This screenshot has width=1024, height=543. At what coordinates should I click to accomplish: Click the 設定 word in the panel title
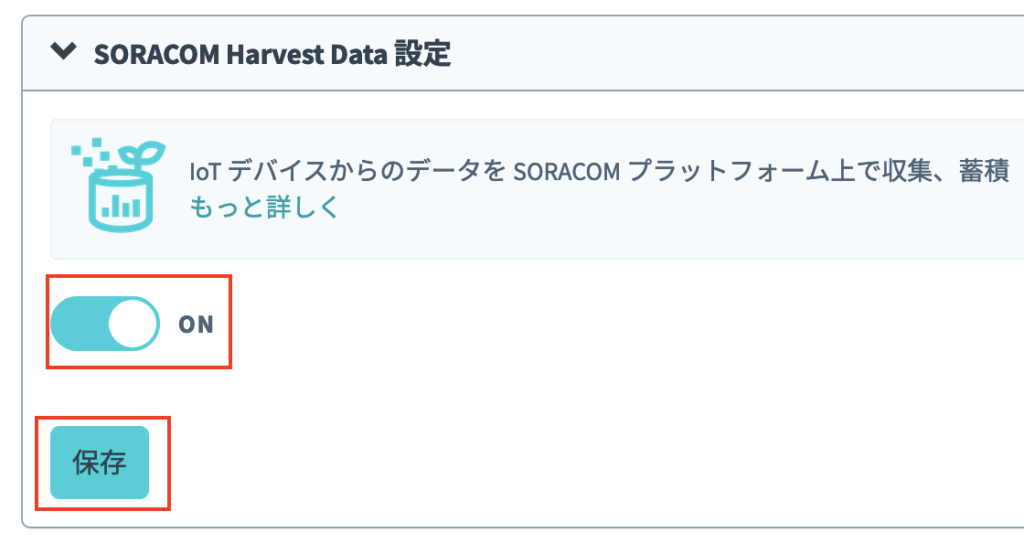(x=423, y=54)
